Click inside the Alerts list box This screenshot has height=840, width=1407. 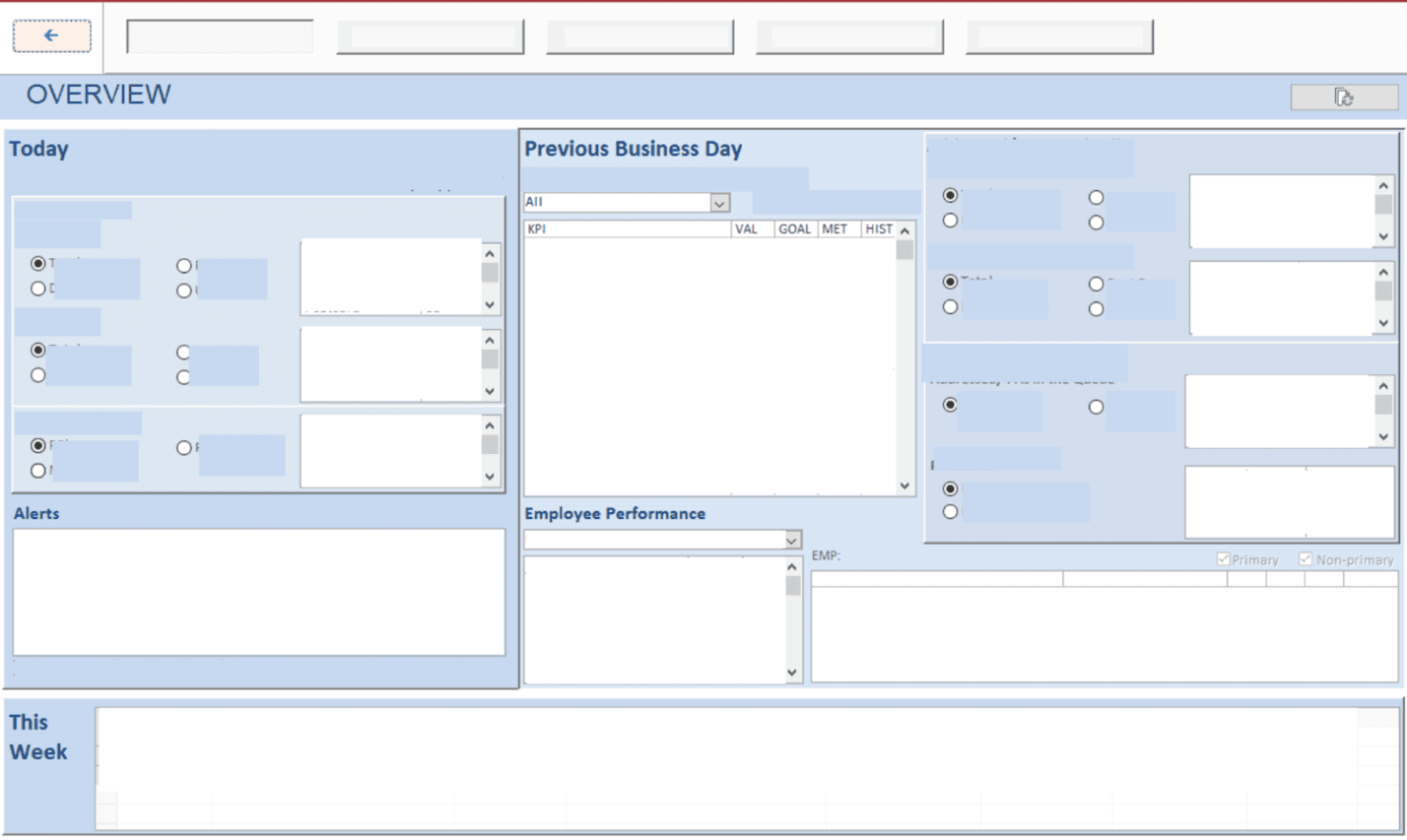259,592
